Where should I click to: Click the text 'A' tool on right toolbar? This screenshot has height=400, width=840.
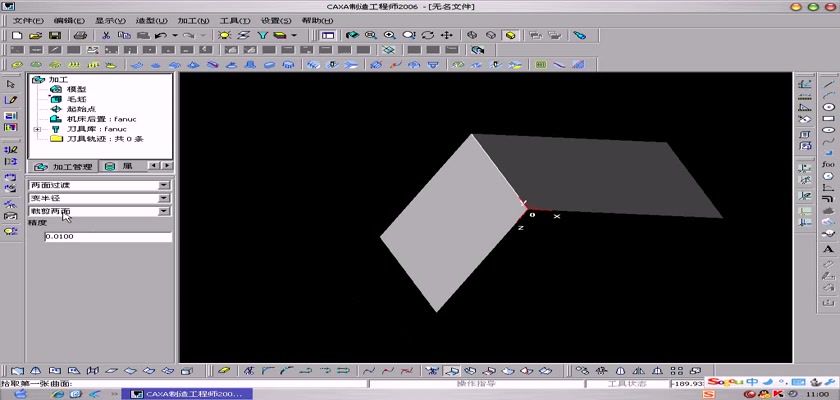click(x=828, y=249)
